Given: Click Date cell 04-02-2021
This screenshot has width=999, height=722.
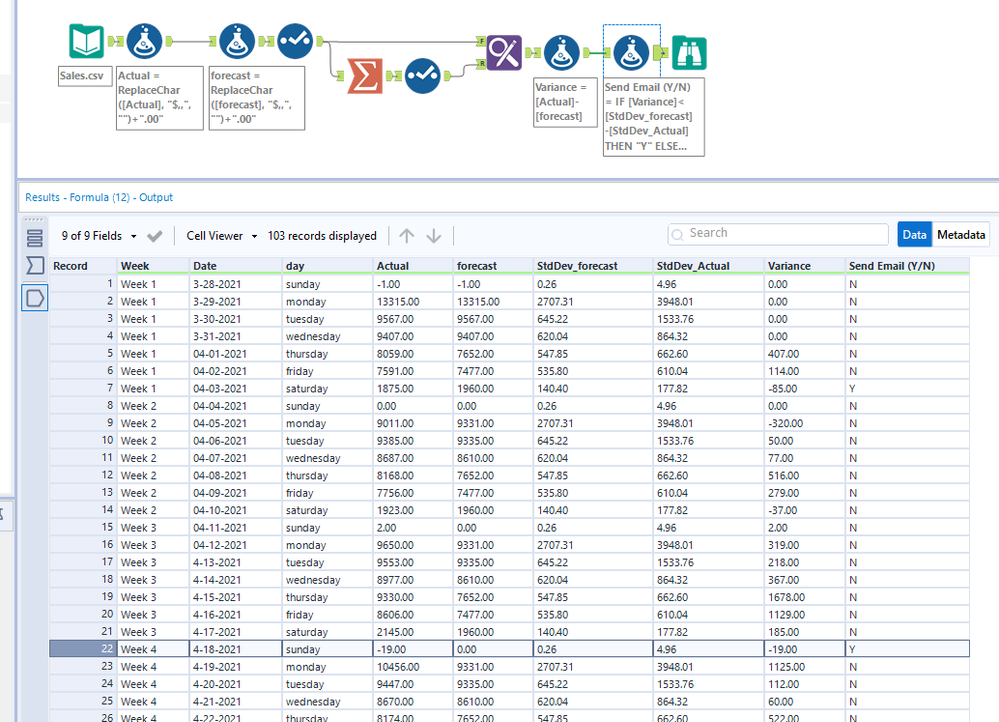Looking at the screenshot, I should (236, 371).
